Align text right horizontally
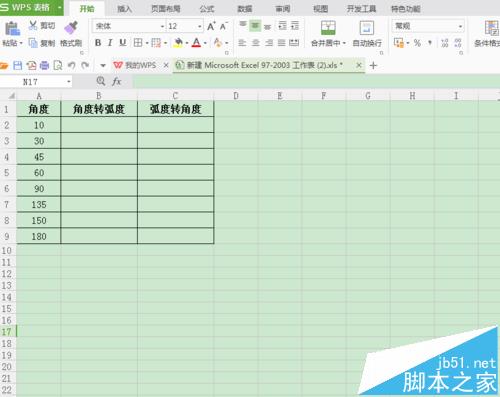The width and height of the screenshot is (500, 397). (269, 43)
